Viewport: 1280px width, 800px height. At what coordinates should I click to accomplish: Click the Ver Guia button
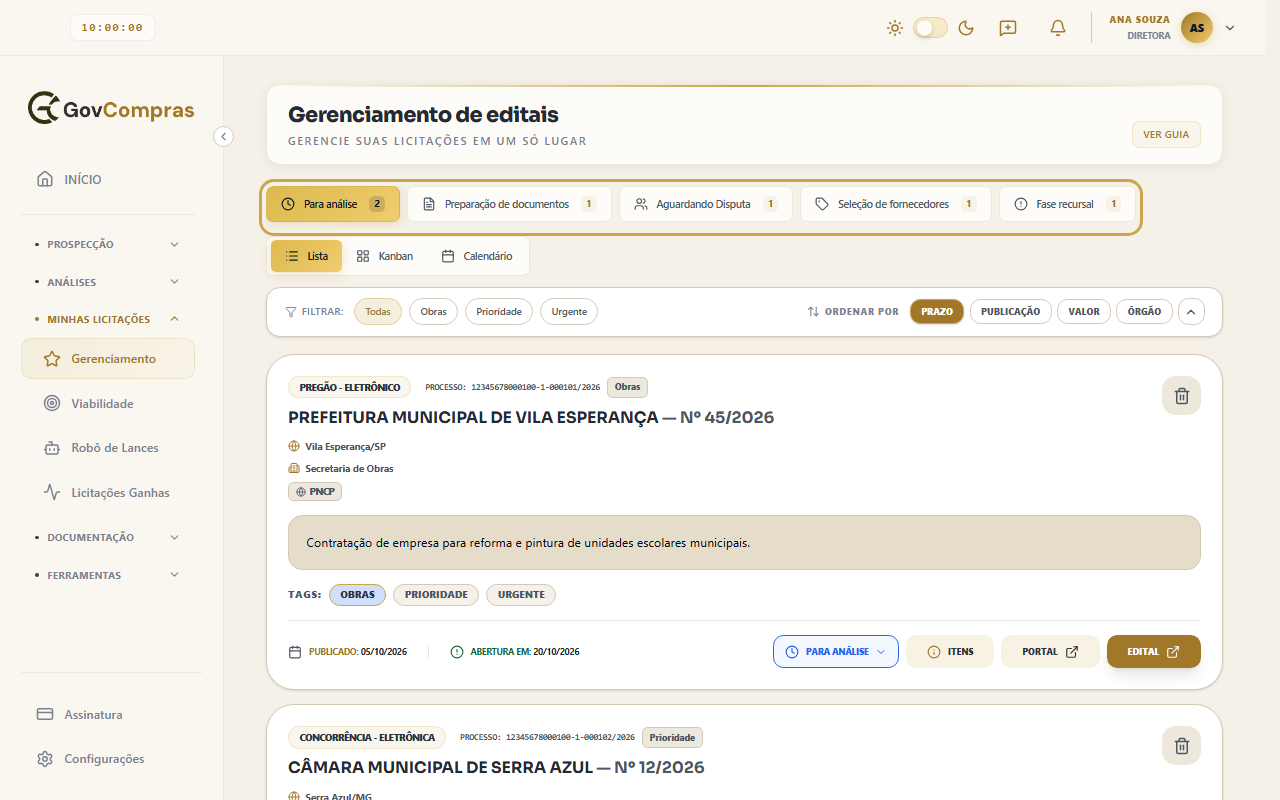click(x=1166, y=135)
